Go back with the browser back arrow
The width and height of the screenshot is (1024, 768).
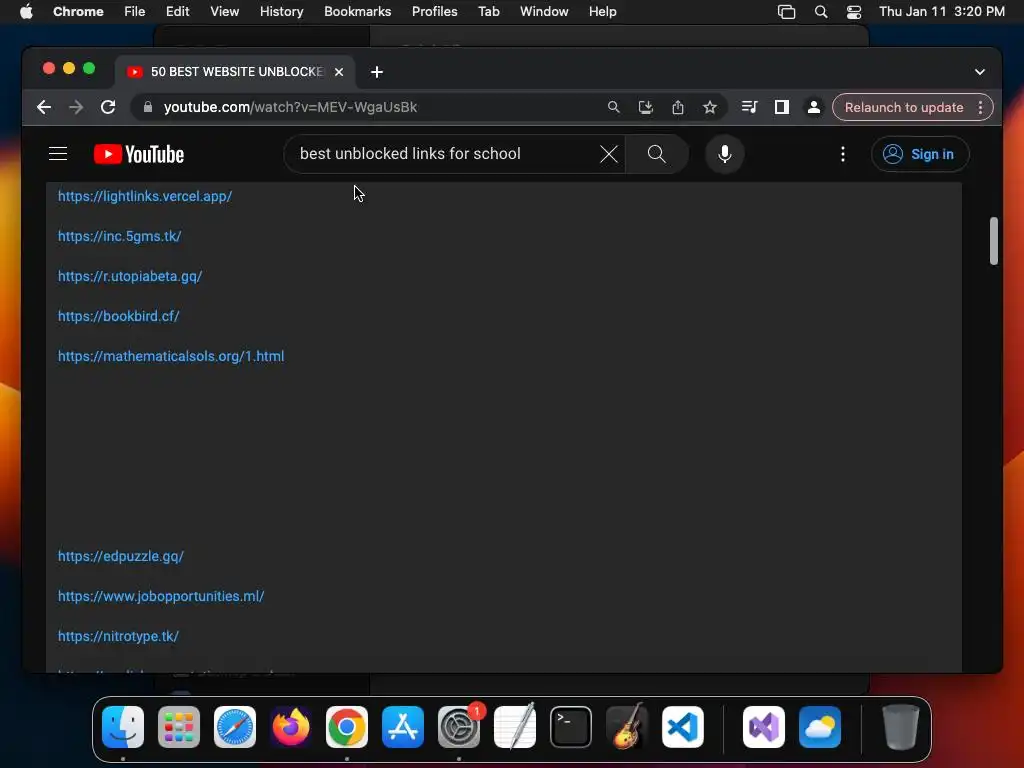44,107
